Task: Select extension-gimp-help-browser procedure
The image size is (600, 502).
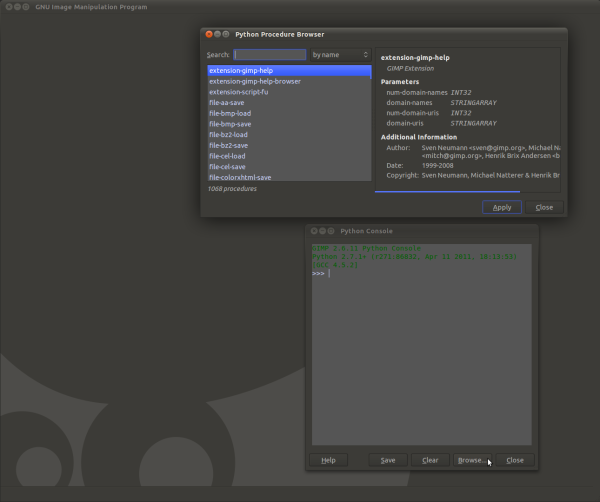Action: [289, 81]
